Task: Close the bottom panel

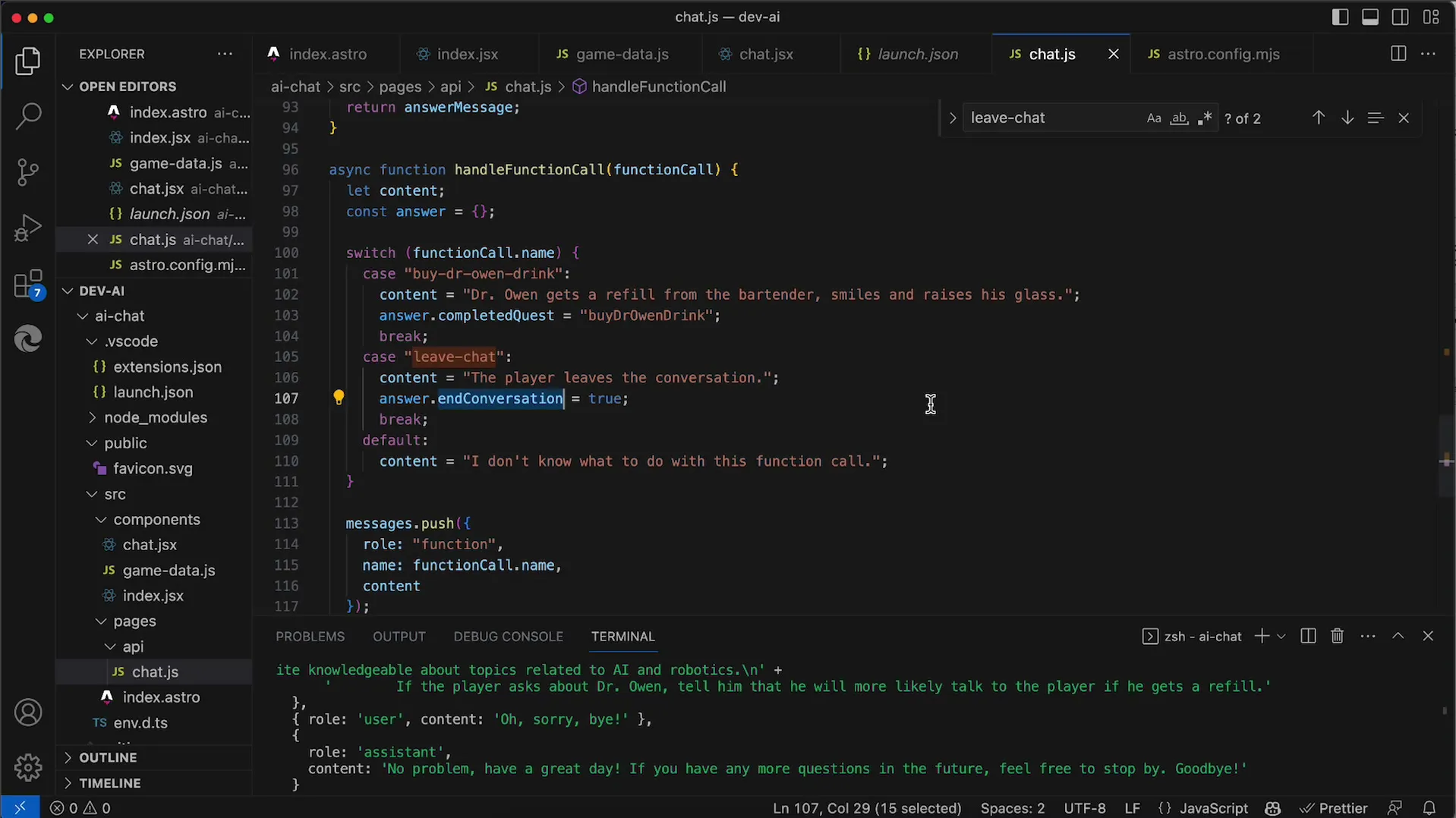Action: 1428,636
